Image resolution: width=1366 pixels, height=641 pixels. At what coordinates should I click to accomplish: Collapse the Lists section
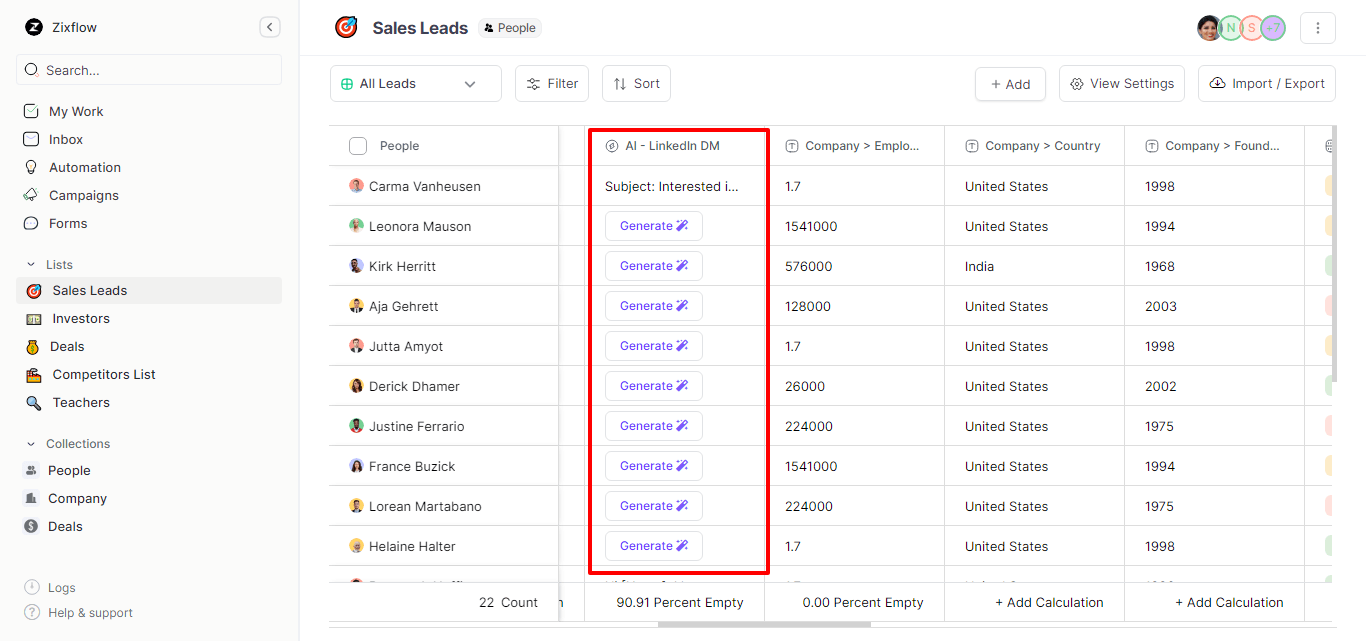pyautogui.click(x=31, y=264)
